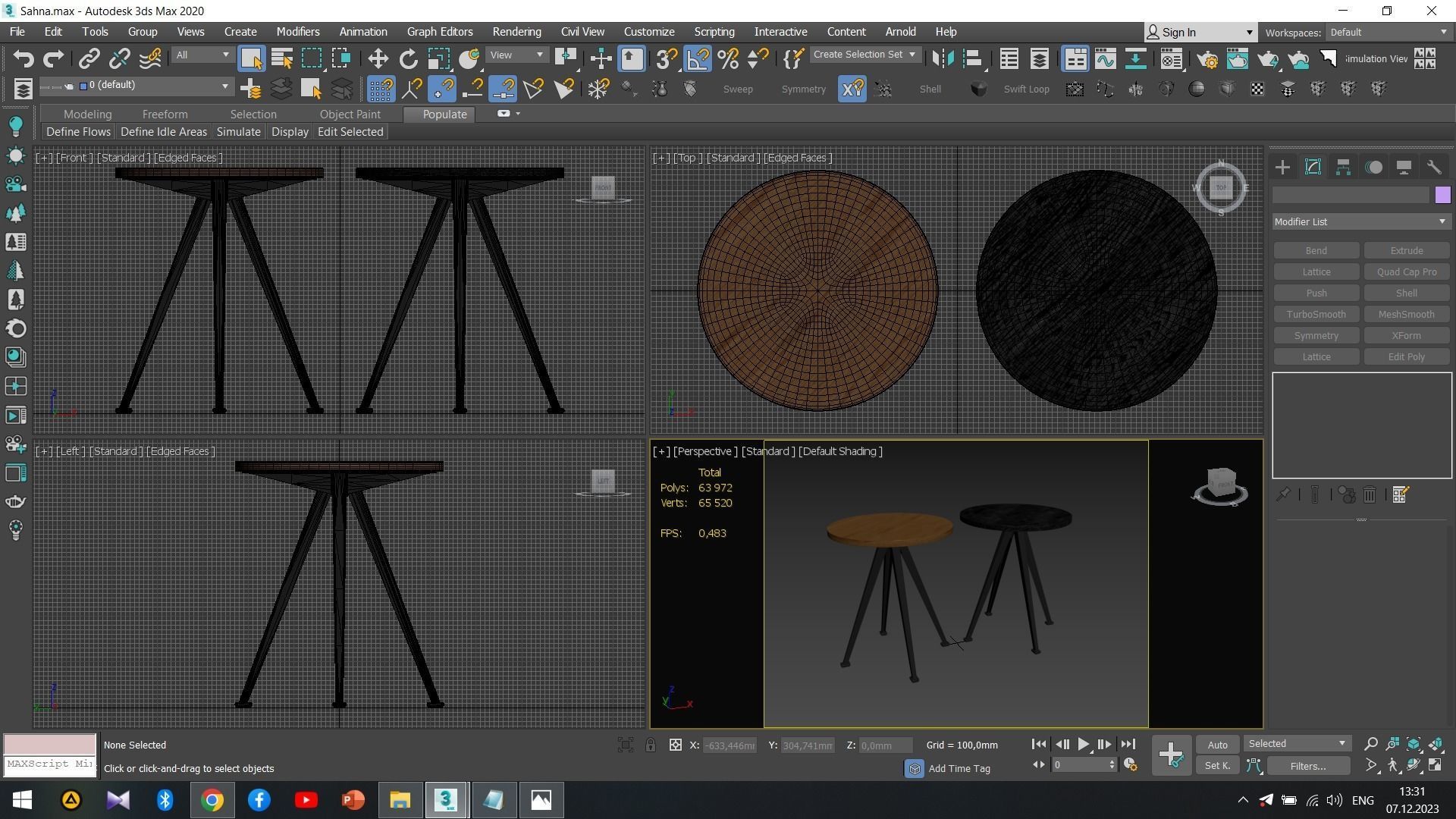The width and height of the screenshot is (1456, 819).
Task: Open the Workspaces Default dropdown
Action: click(x=1388, y=32)
